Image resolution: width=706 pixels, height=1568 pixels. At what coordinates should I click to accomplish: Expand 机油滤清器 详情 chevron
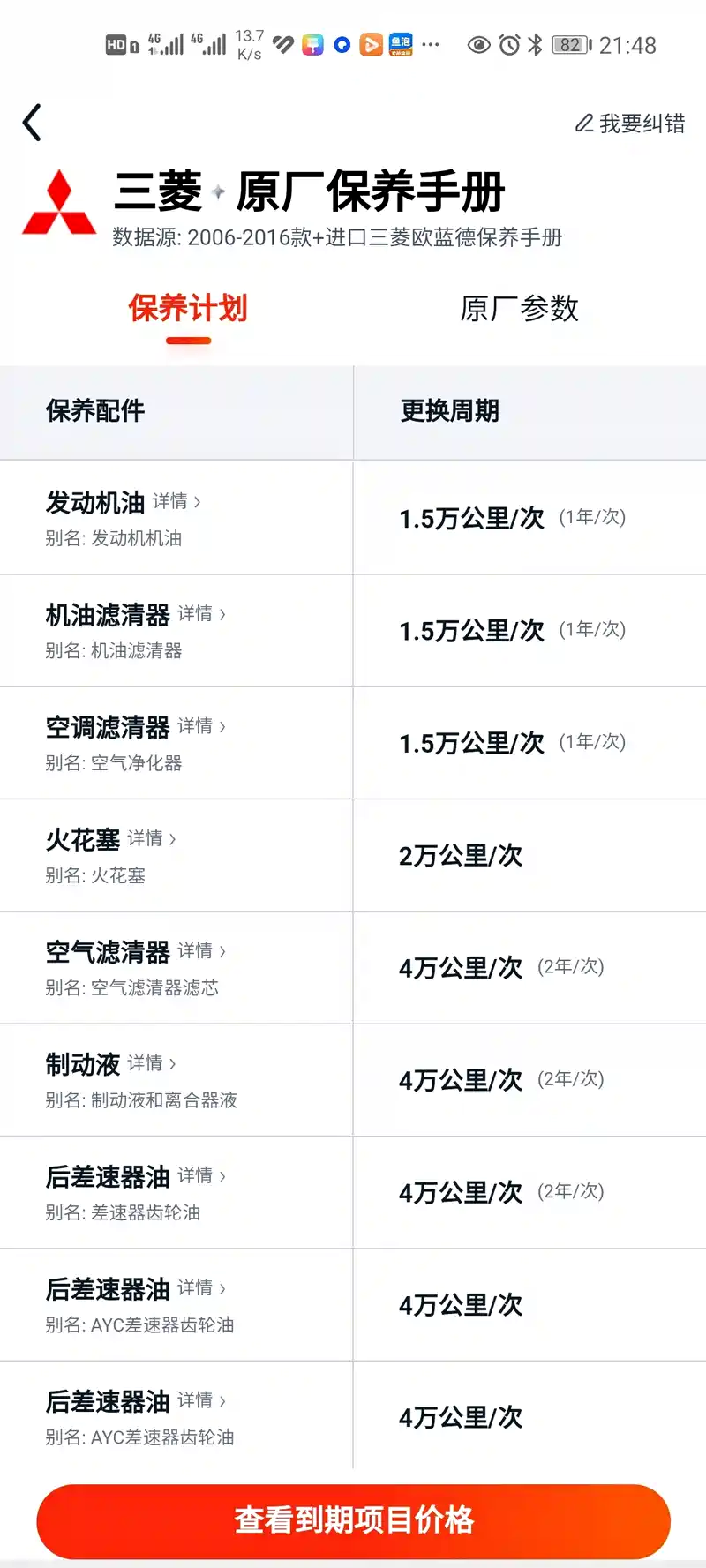[x=222, y=614]
